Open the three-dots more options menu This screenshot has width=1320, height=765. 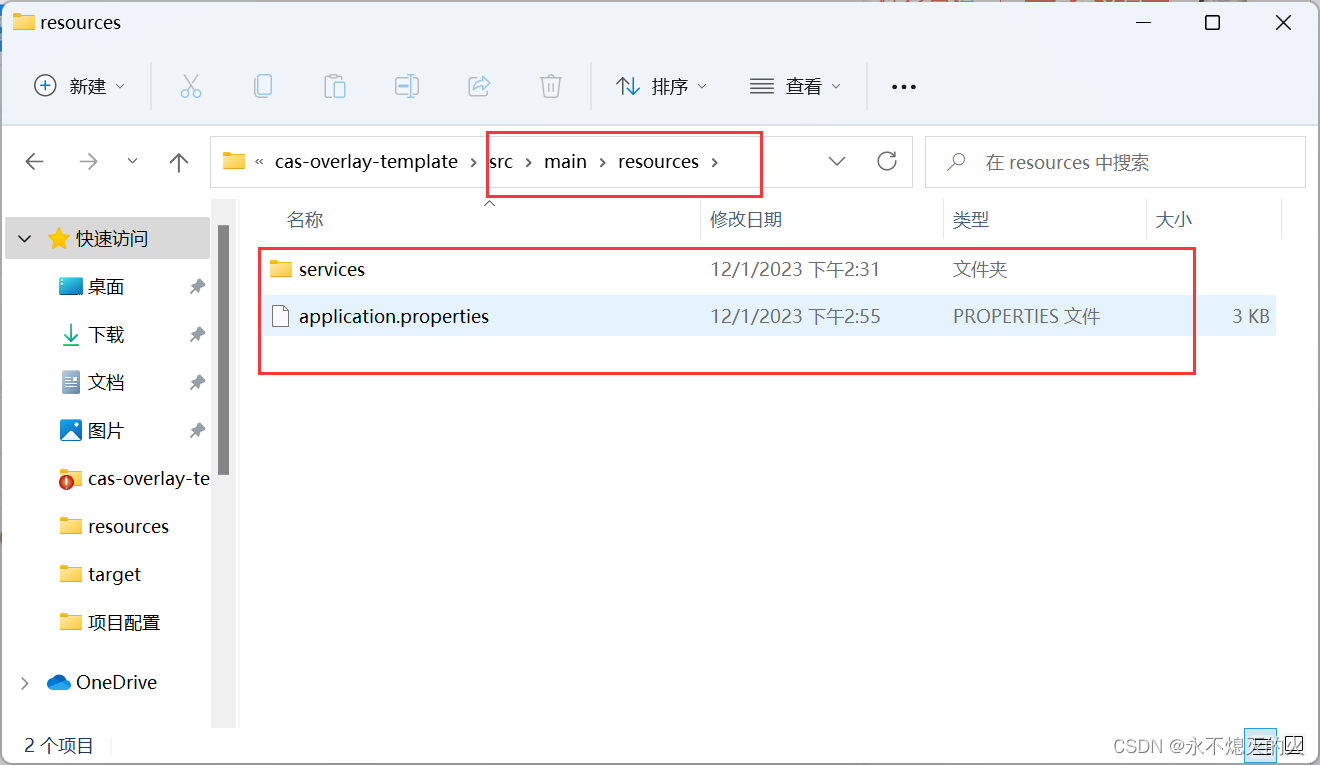[904, 87]
